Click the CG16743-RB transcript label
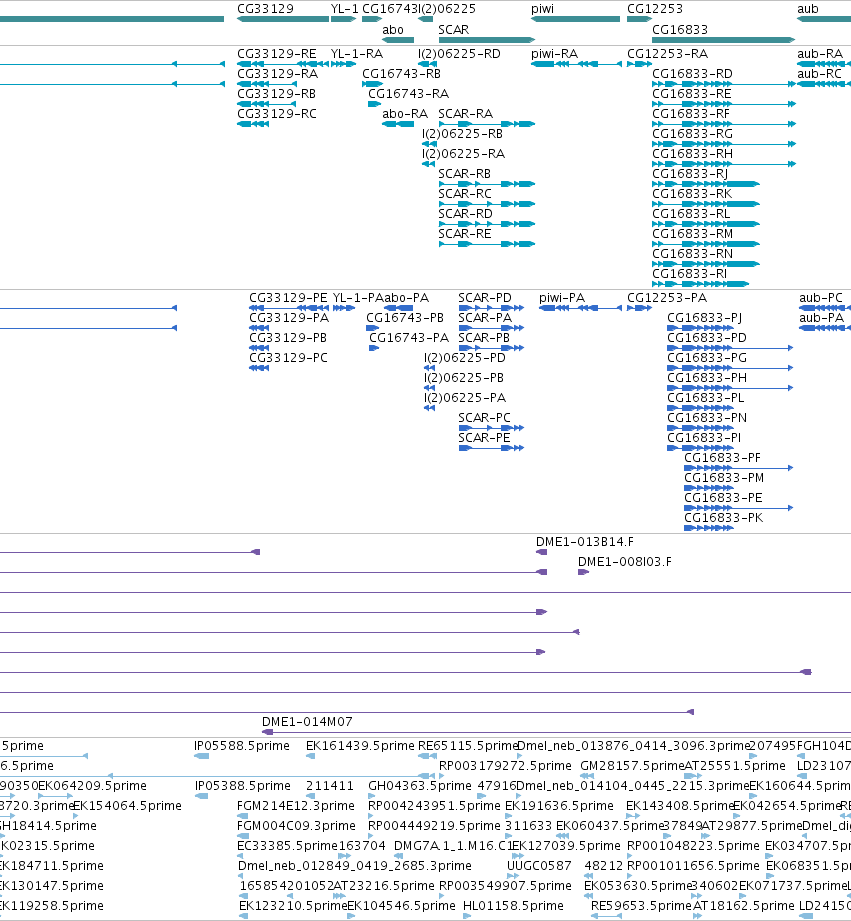The height and width of the screenshot is (921, 851). [x=401, y=74]
